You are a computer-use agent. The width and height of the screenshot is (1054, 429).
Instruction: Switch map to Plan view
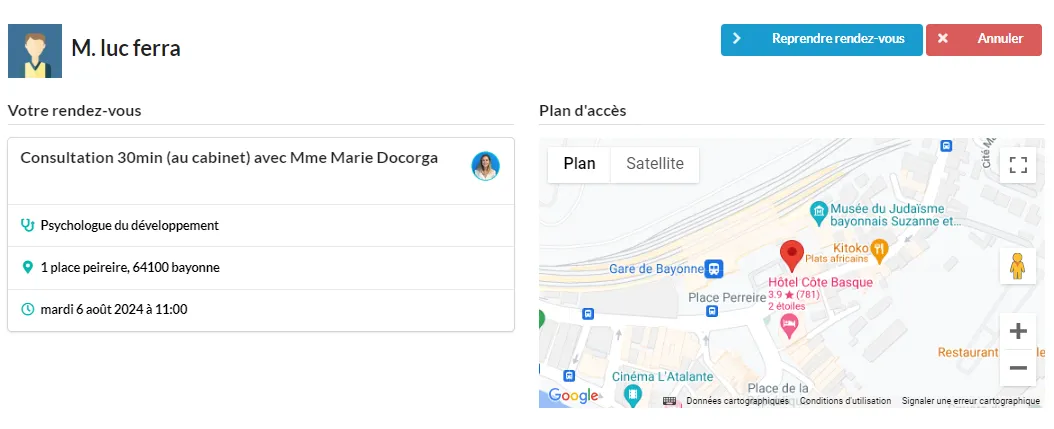point(579,164)
